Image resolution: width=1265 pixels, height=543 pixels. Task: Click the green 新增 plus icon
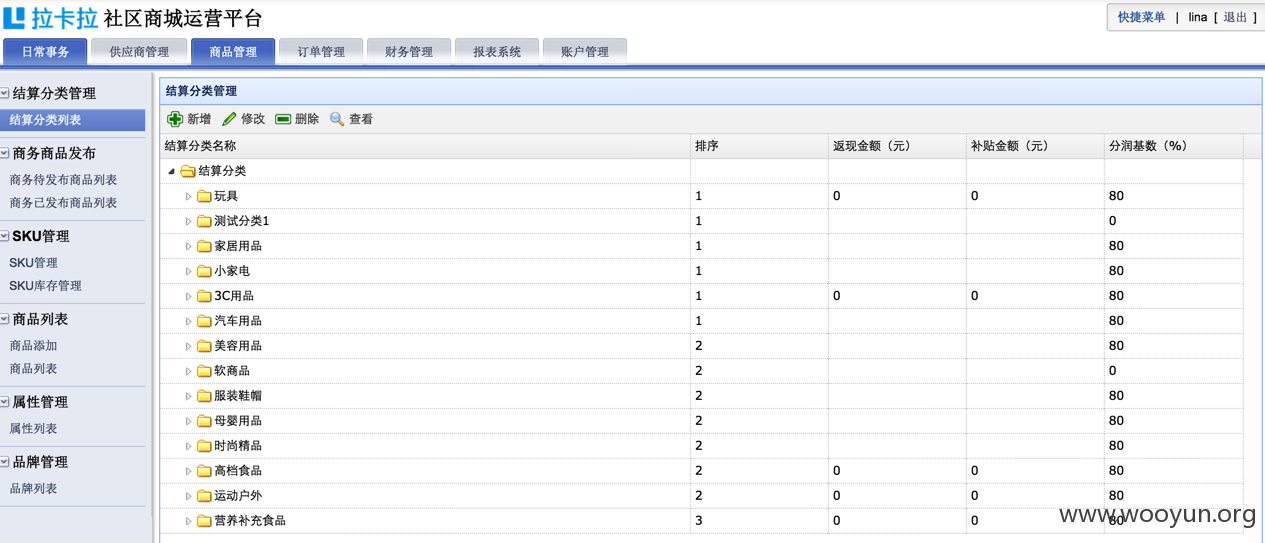pos(175,119)
